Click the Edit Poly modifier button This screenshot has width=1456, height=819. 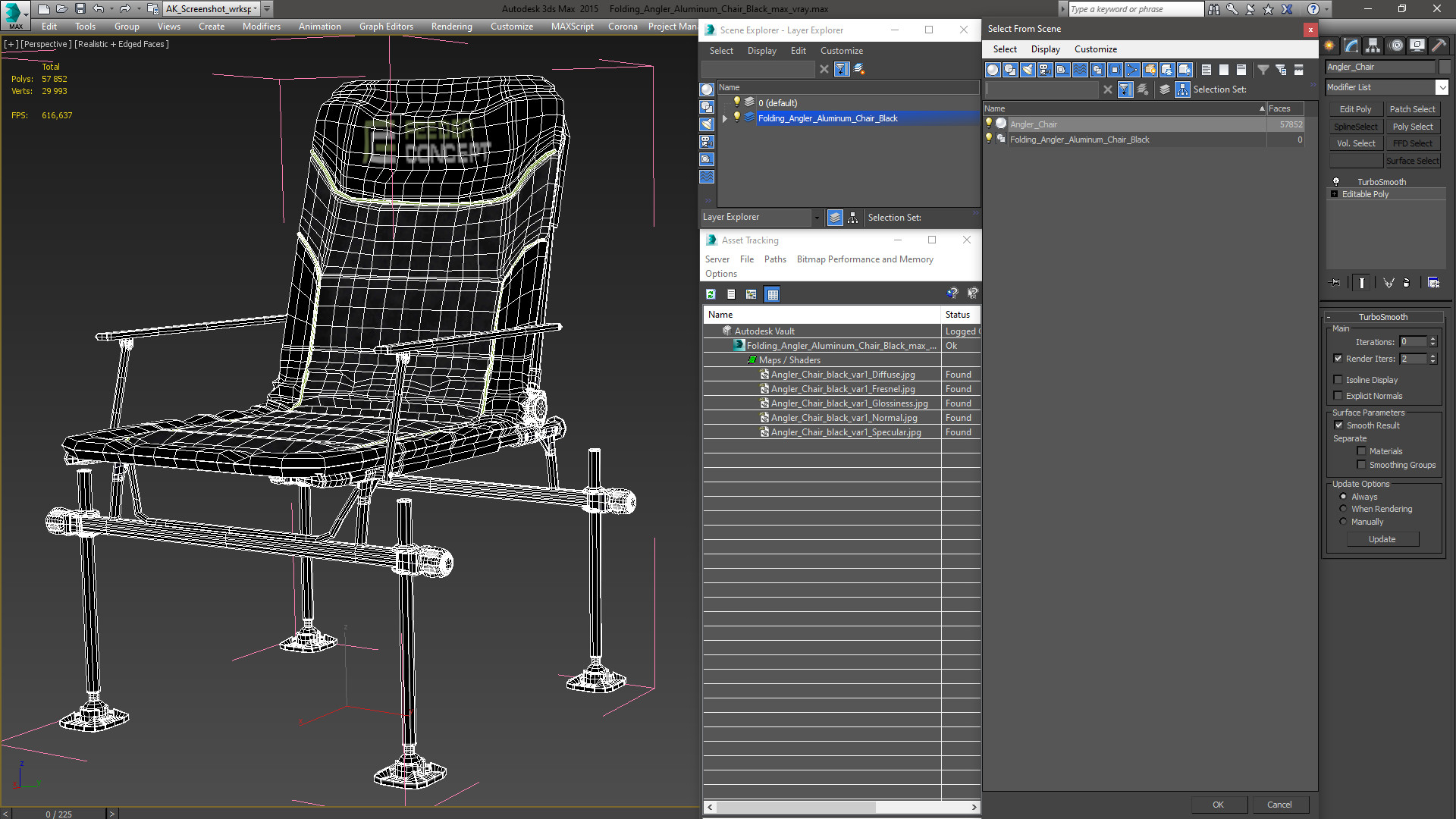1355,109
